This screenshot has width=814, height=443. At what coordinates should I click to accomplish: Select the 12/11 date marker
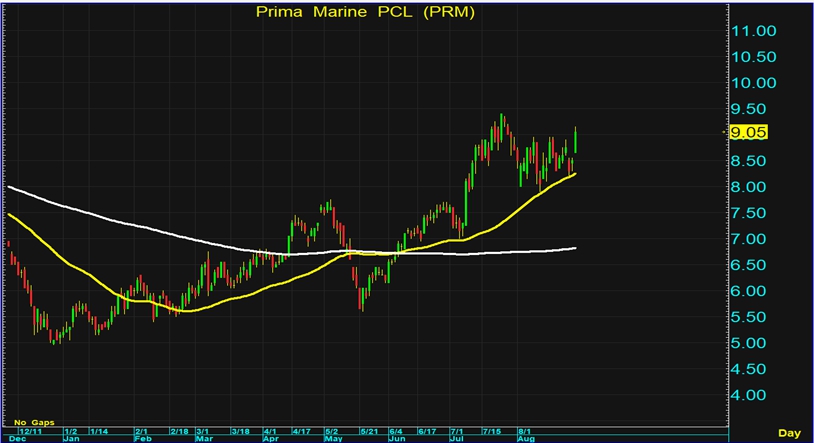31,432
